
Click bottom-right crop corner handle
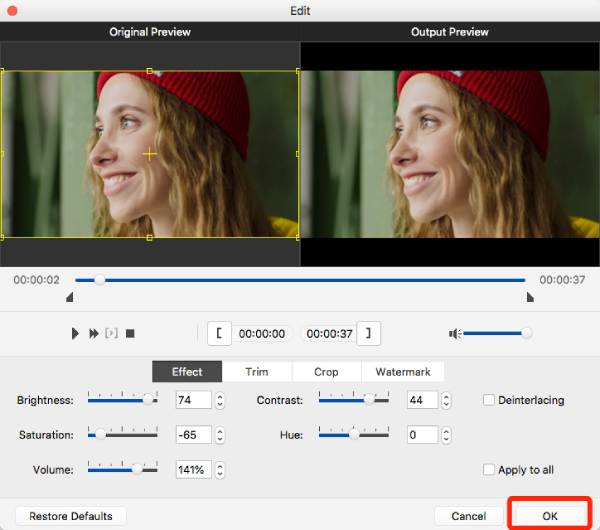click(298, 238)
